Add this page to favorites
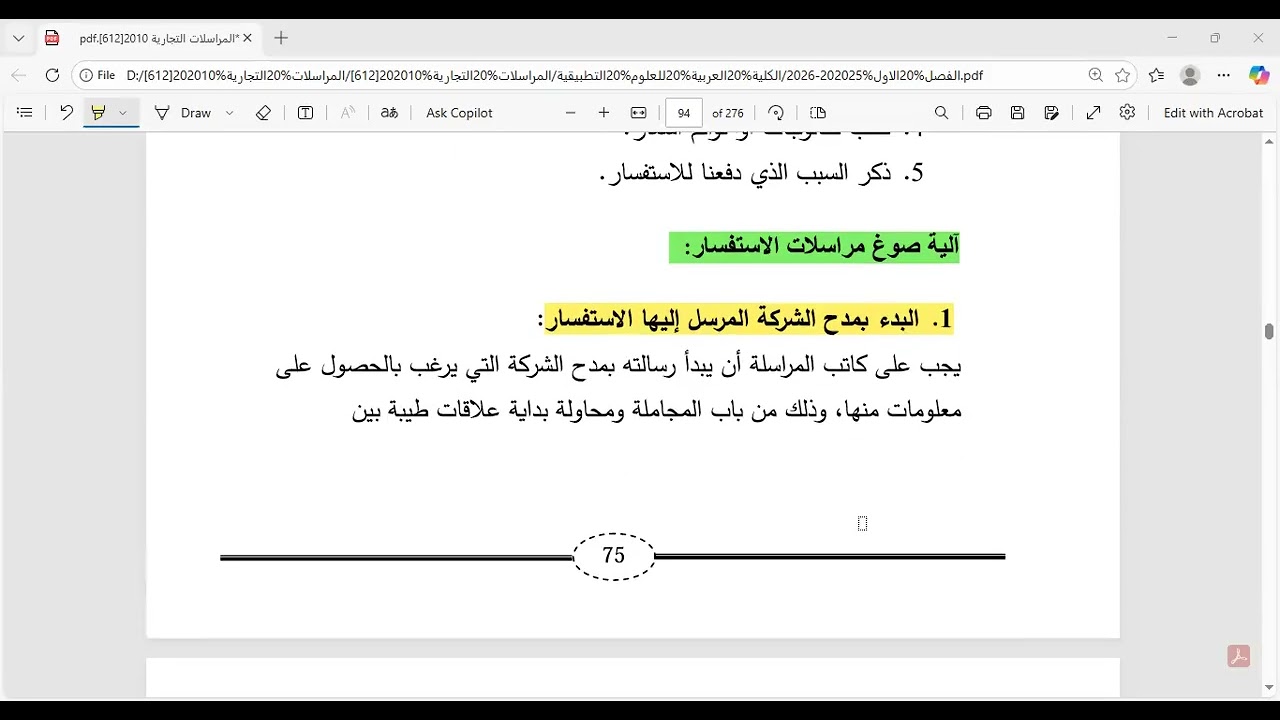 pyautogui.click(x=1123, y=75)
